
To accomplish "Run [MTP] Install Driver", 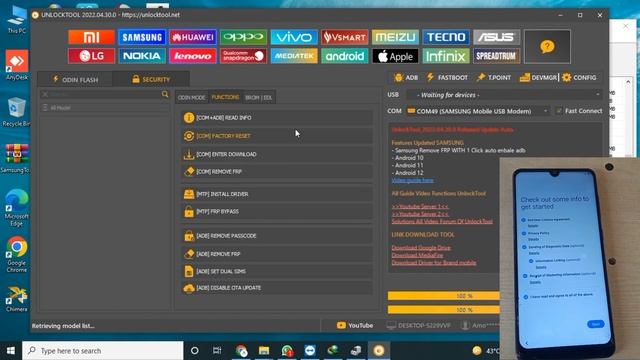I will 277,194.
